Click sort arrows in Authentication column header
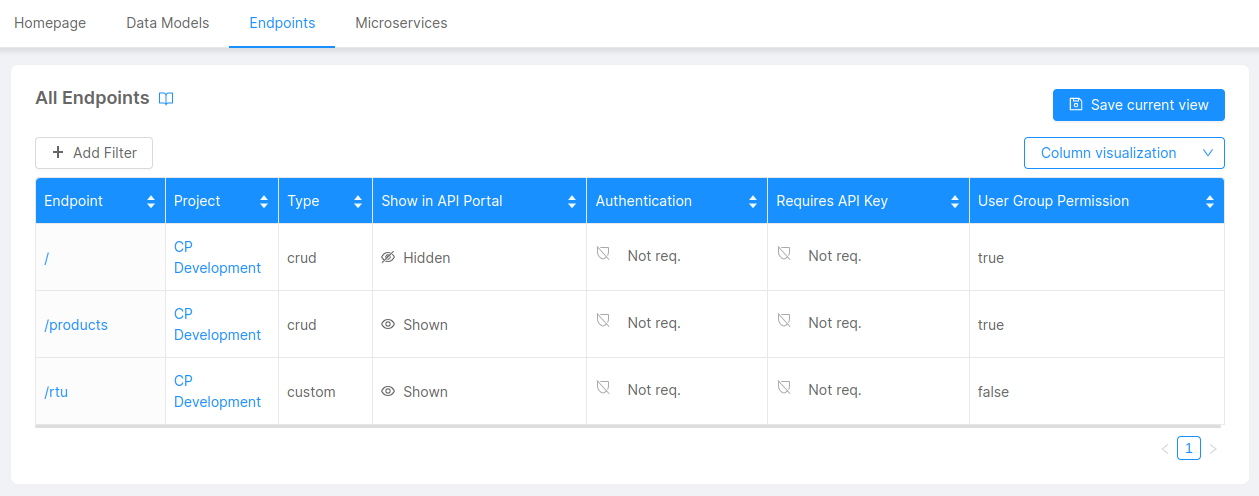 click(x=753, y=201)
